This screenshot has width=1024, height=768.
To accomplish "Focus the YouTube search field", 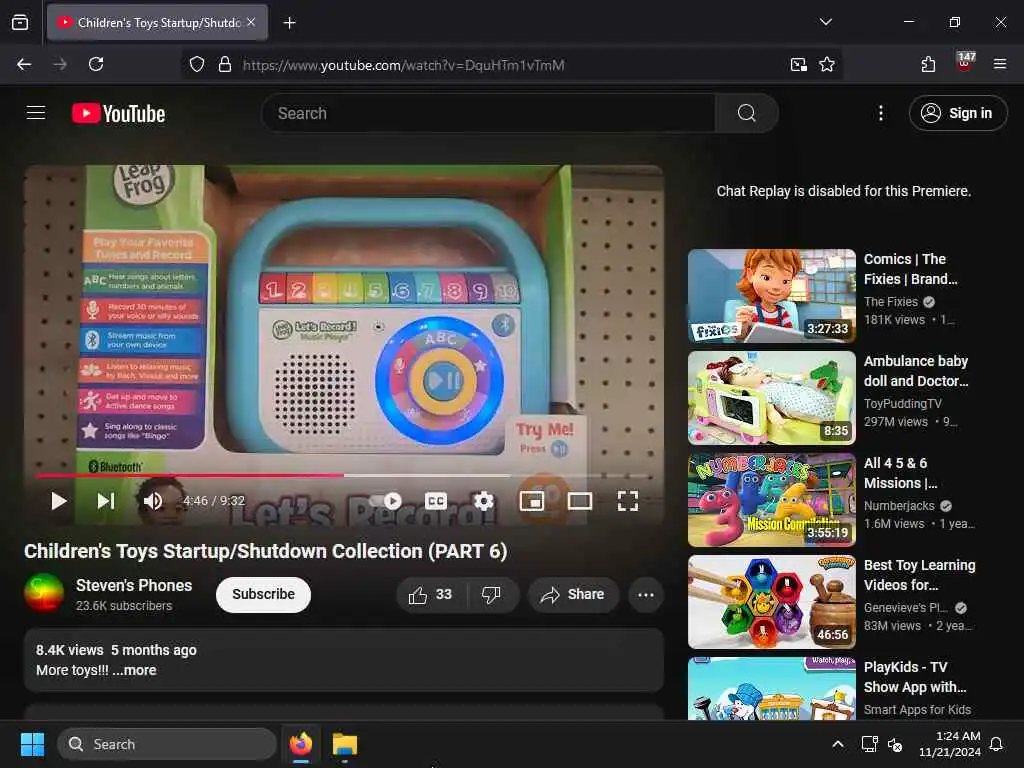I will click(488, 113).
